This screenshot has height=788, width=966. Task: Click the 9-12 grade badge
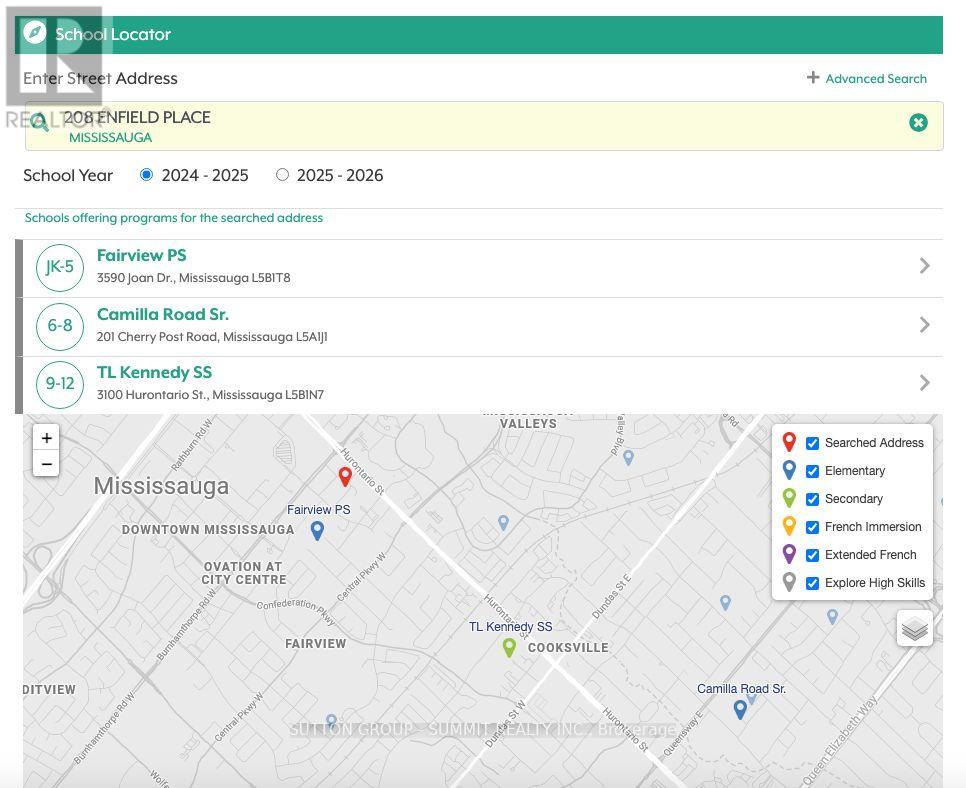pyautogui.click(x=60, y=384)
